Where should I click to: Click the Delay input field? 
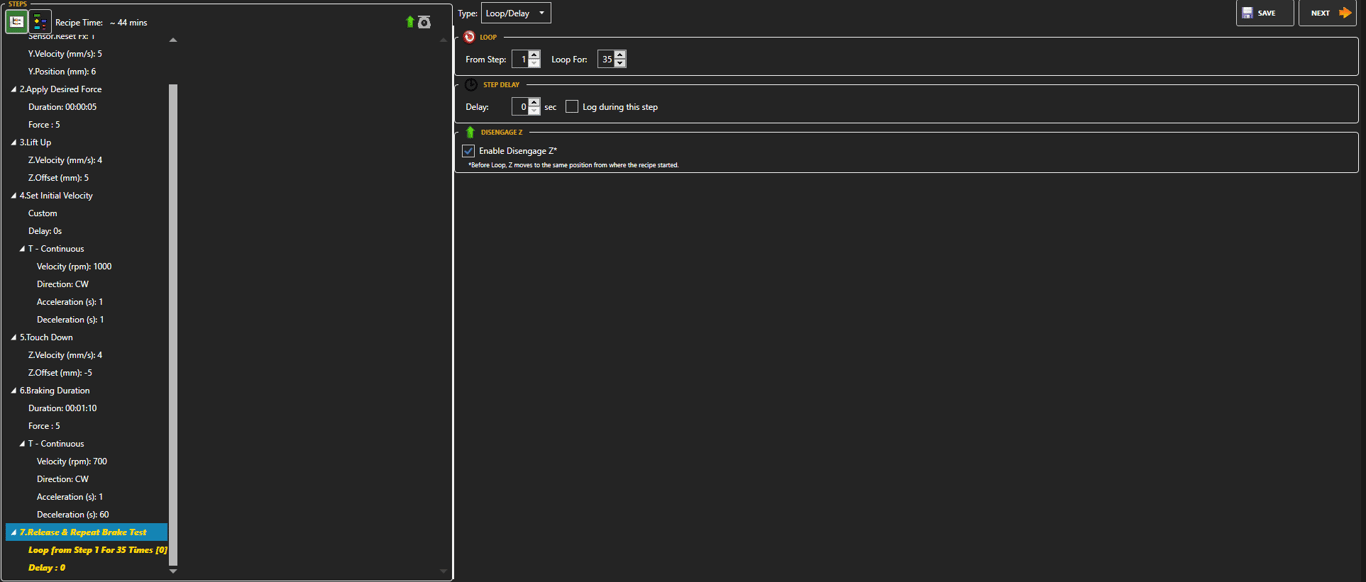520,107
